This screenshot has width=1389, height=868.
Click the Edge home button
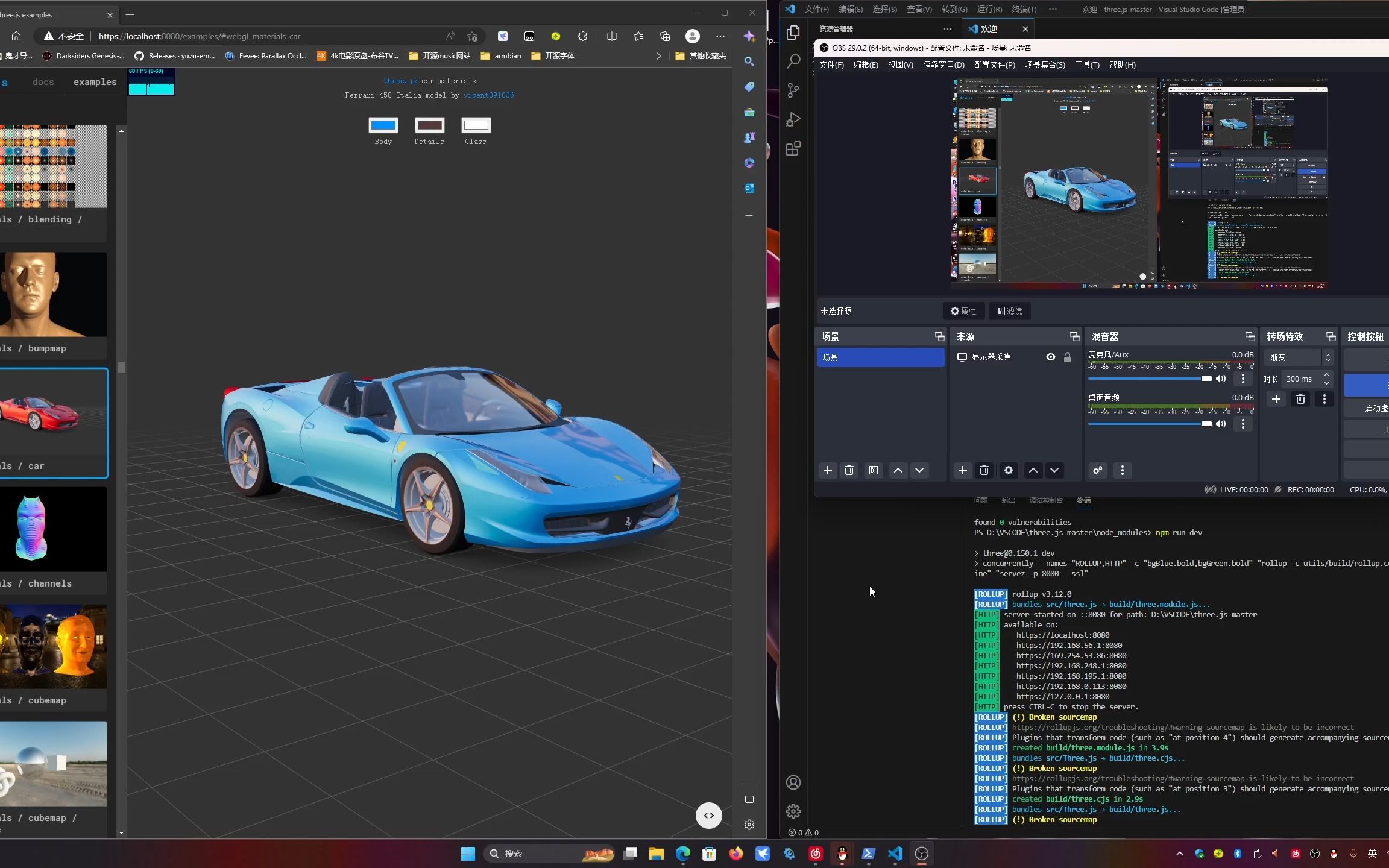[x=16, y=36]
